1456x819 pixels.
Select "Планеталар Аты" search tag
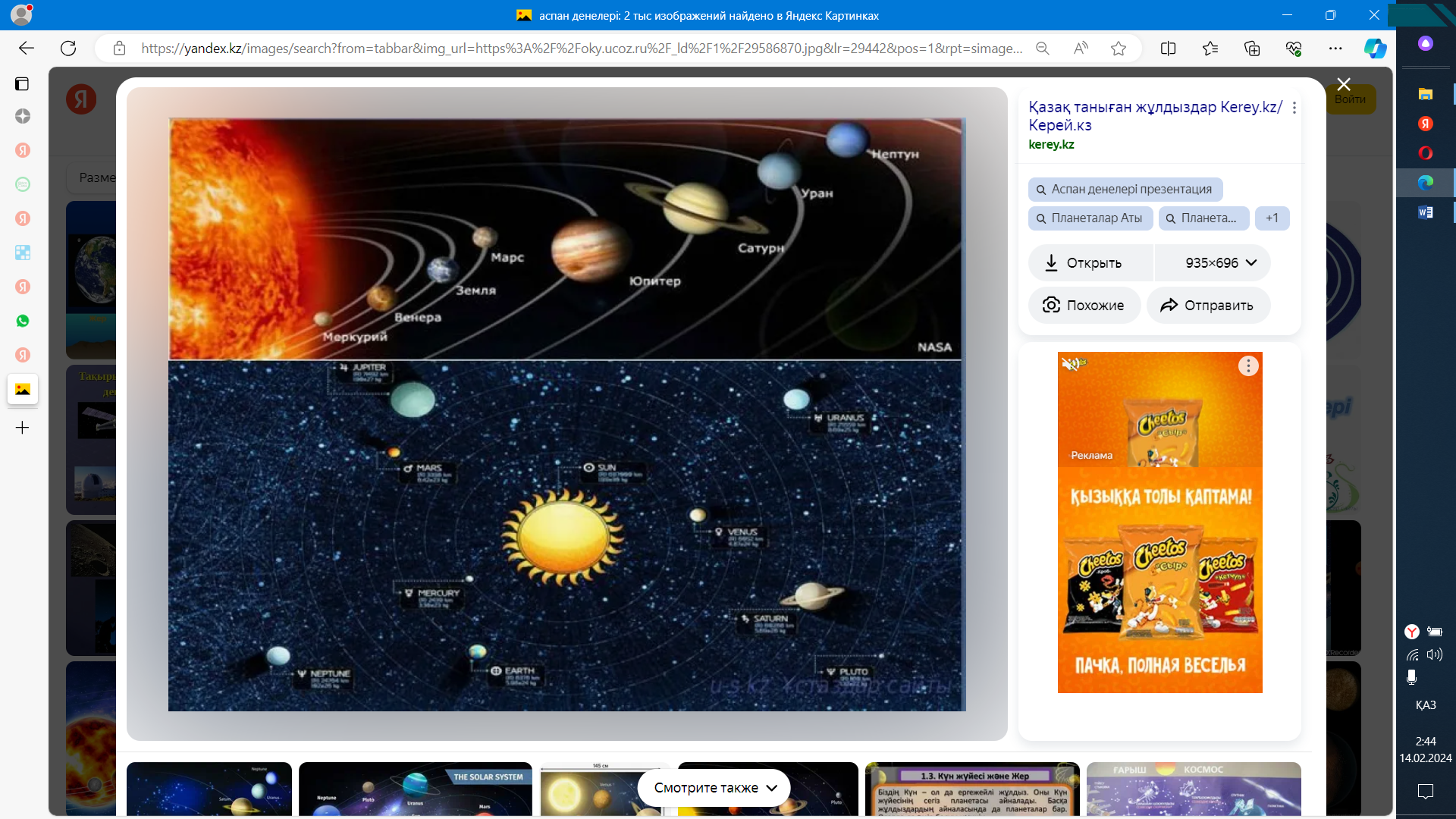click(1090, 218)
